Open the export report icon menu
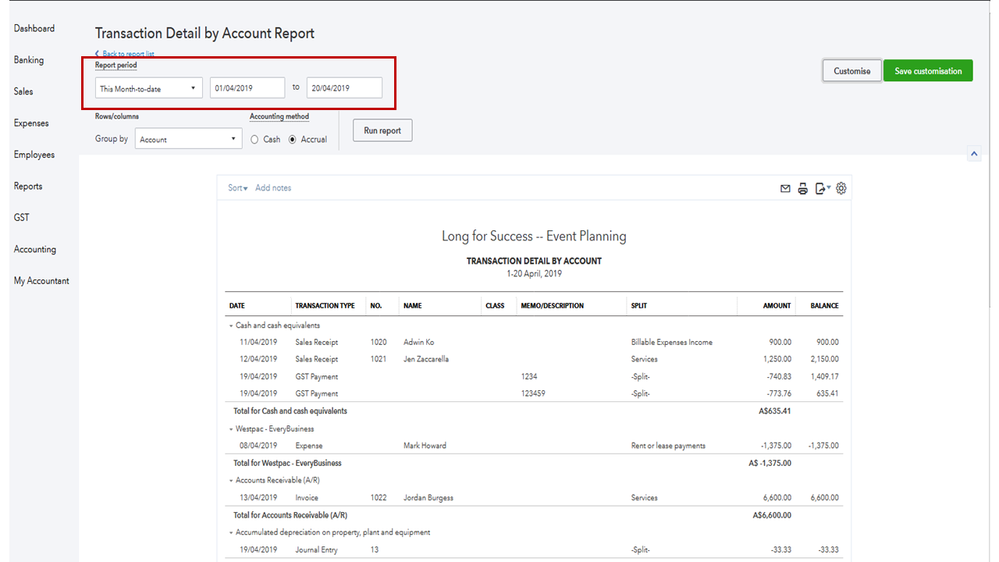999x562 pixels. pos(822,188)
